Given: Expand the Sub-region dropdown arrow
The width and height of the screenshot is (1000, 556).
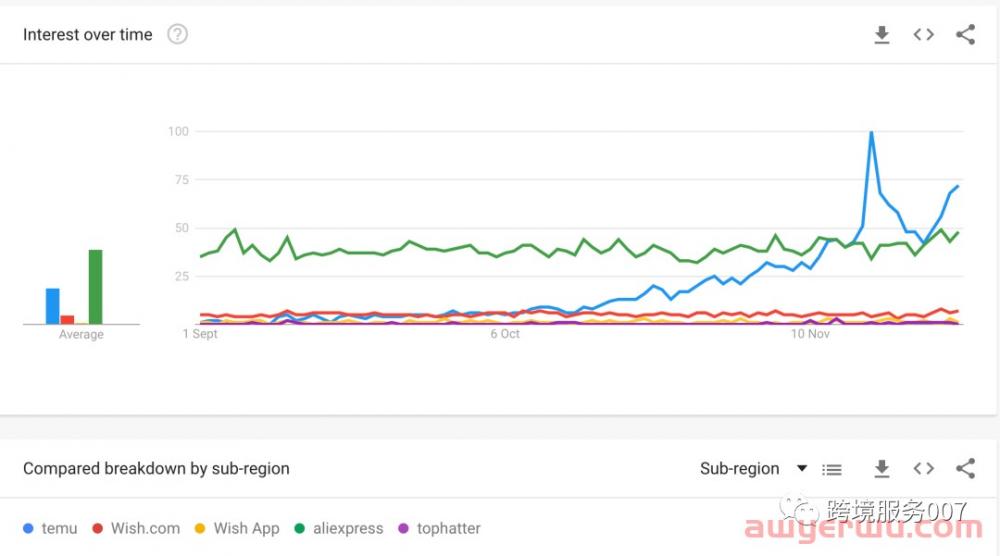Looking at the screenshot, I should (x=802, y=469).
